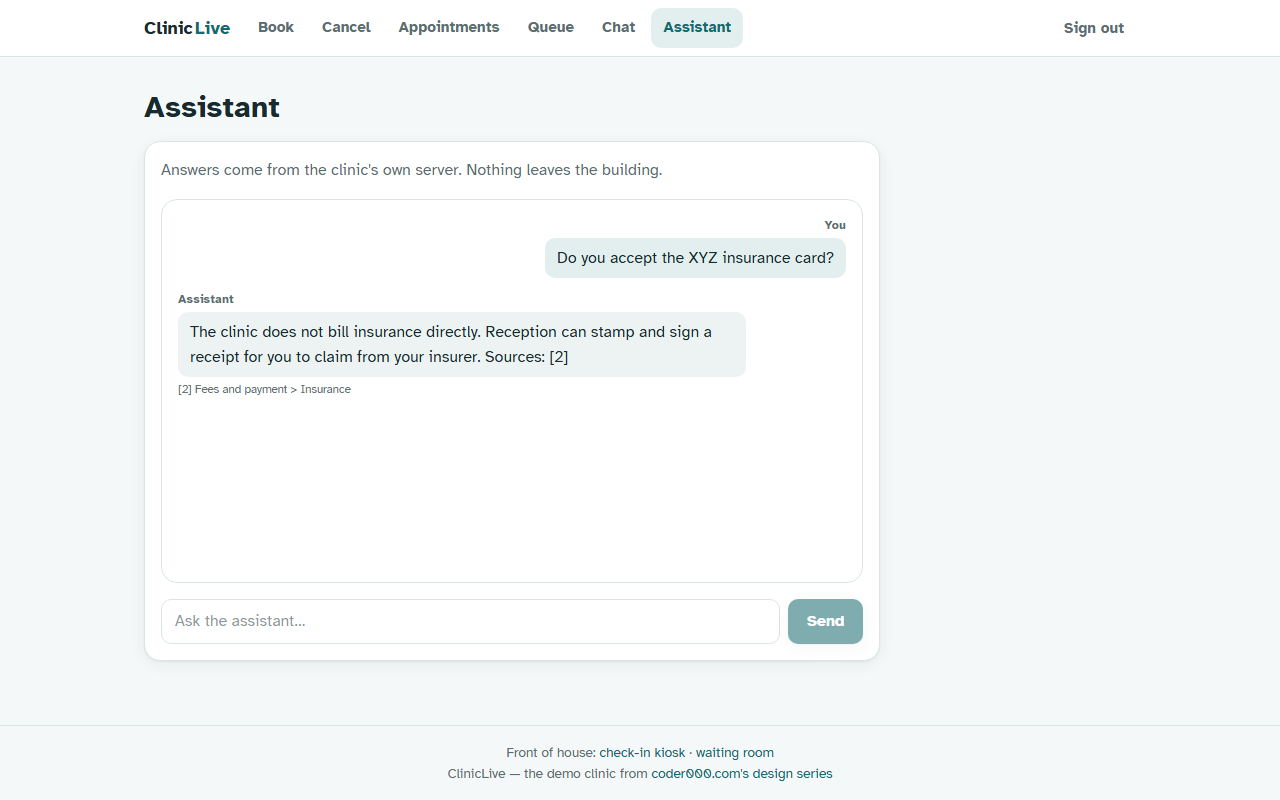Open the Queue page
The width and height of the screenshot is (1280, 800).
click(551, 27)
